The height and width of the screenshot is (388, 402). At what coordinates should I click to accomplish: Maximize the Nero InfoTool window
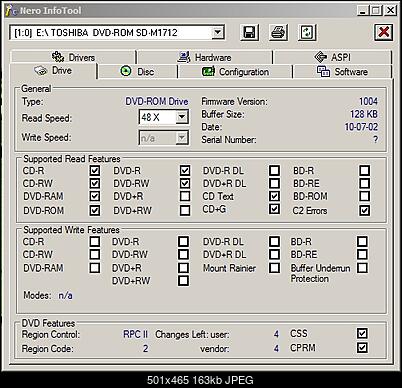[376, 11]
